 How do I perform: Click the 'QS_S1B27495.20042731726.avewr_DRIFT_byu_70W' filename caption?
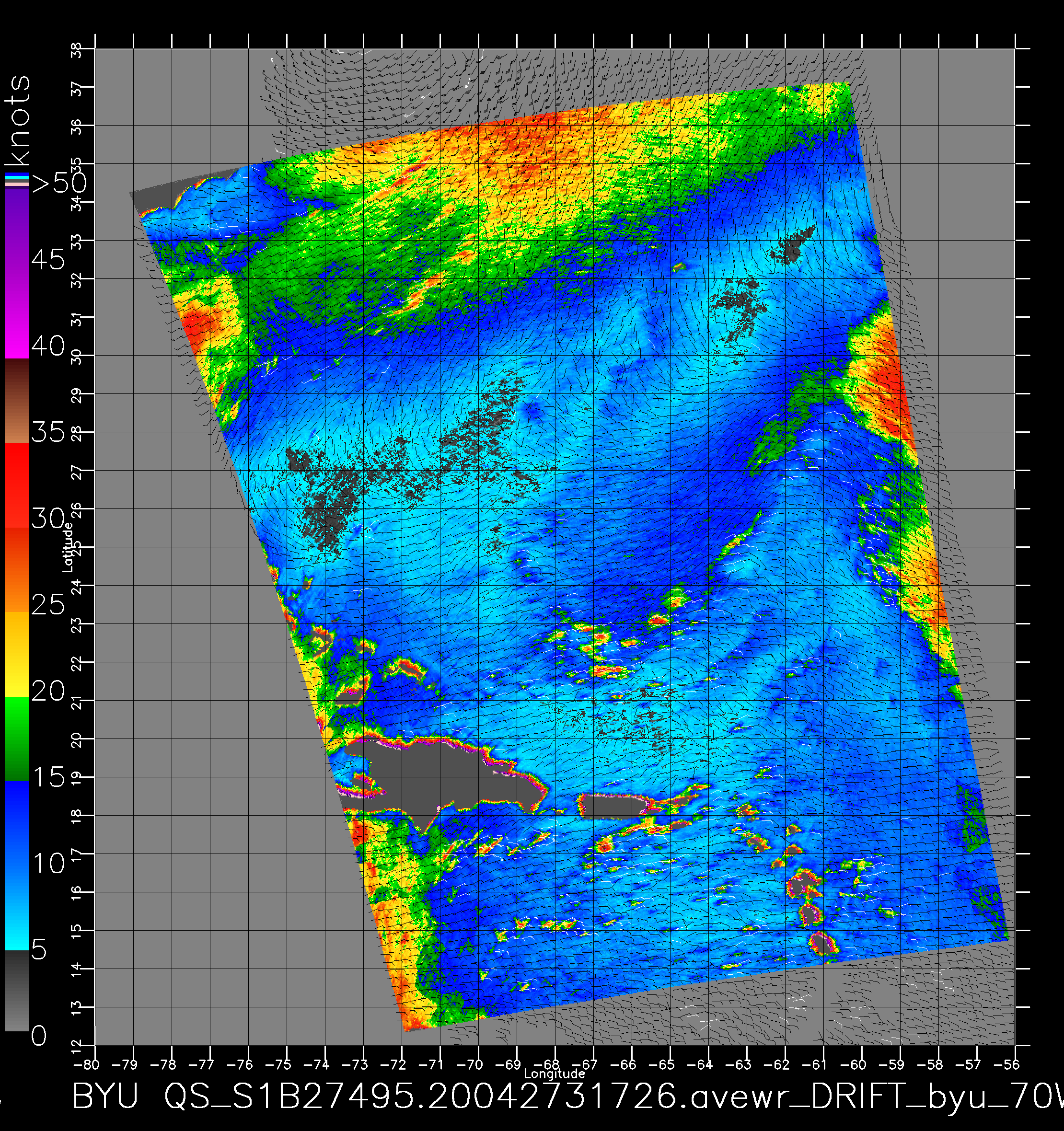coord(614,1098)
